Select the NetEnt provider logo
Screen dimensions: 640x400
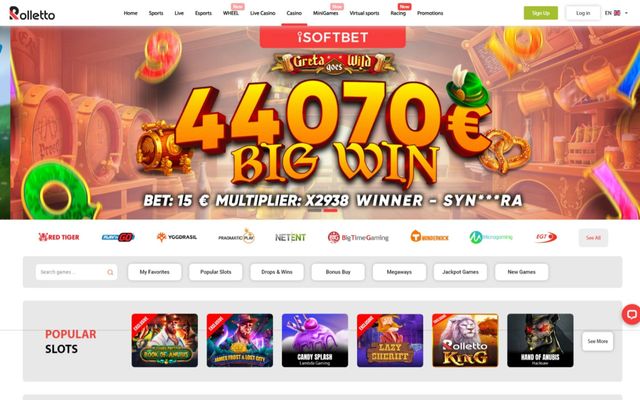pos(290,237)
